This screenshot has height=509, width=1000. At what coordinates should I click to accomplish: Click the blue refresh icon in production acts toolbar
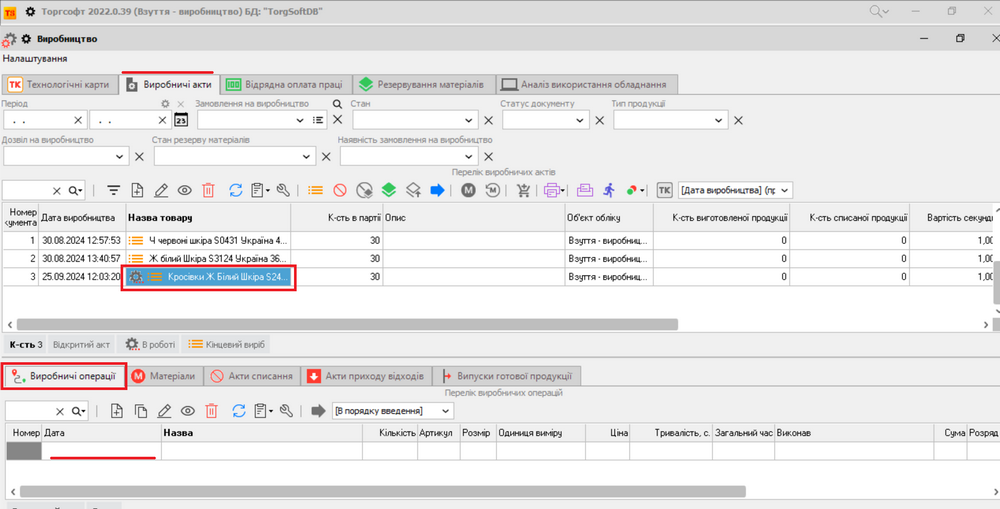(236, 190)
